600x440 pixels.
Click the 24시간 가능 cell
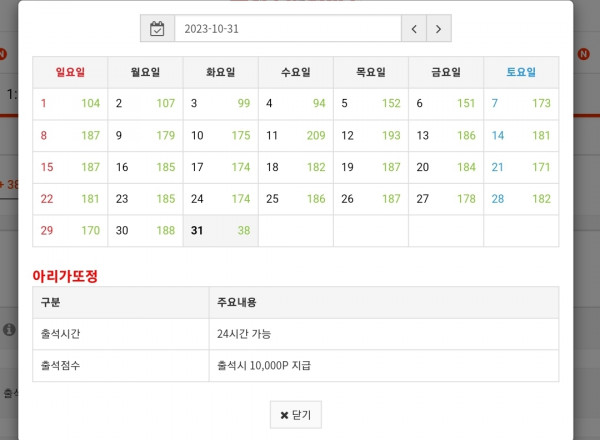(384, 334)
